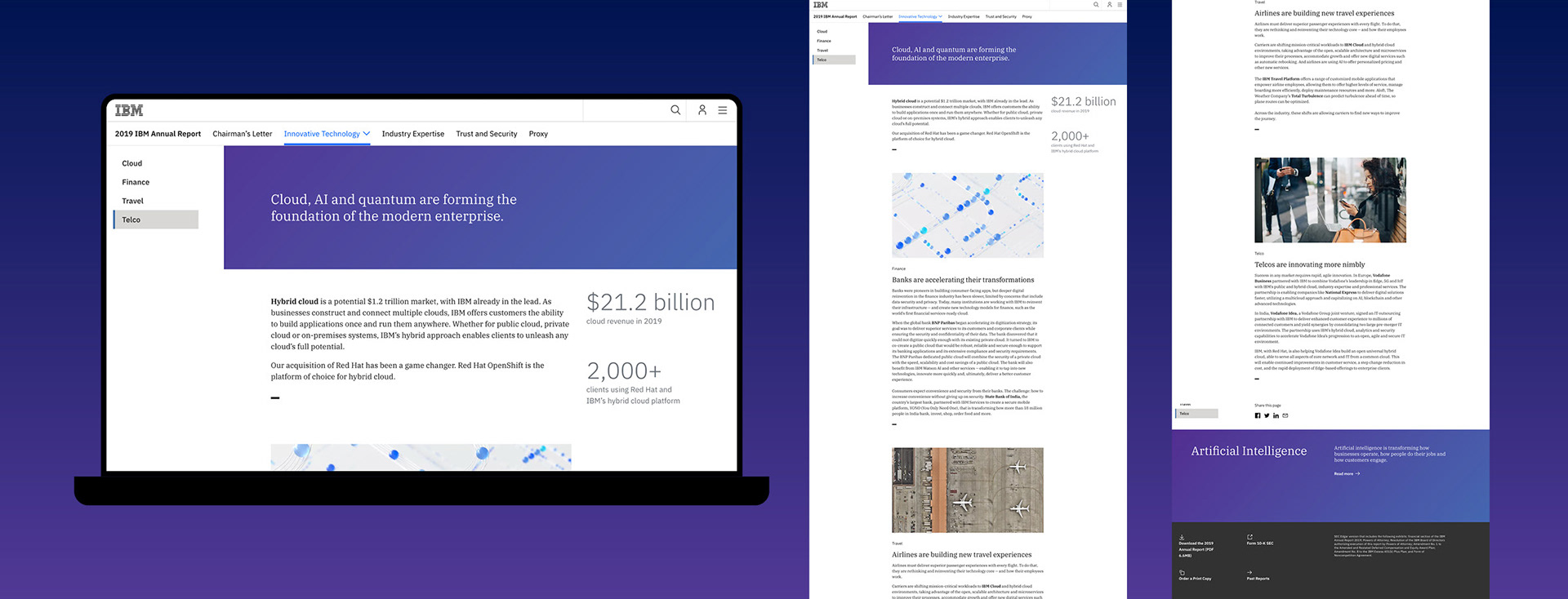Click IBM logo in the middle full-page view
Image resolution: width=1568 pixels, height=599 pixels.
(x=821, y=5)
